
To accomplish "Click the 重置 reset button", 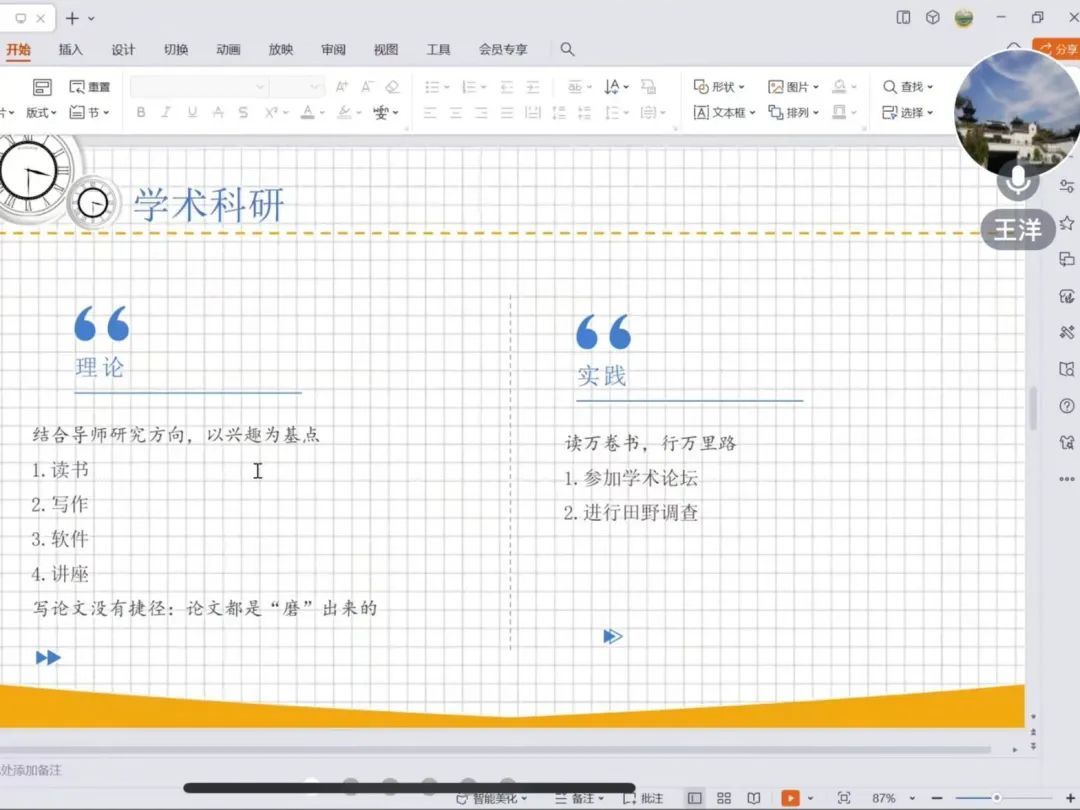I will (90, 87).
